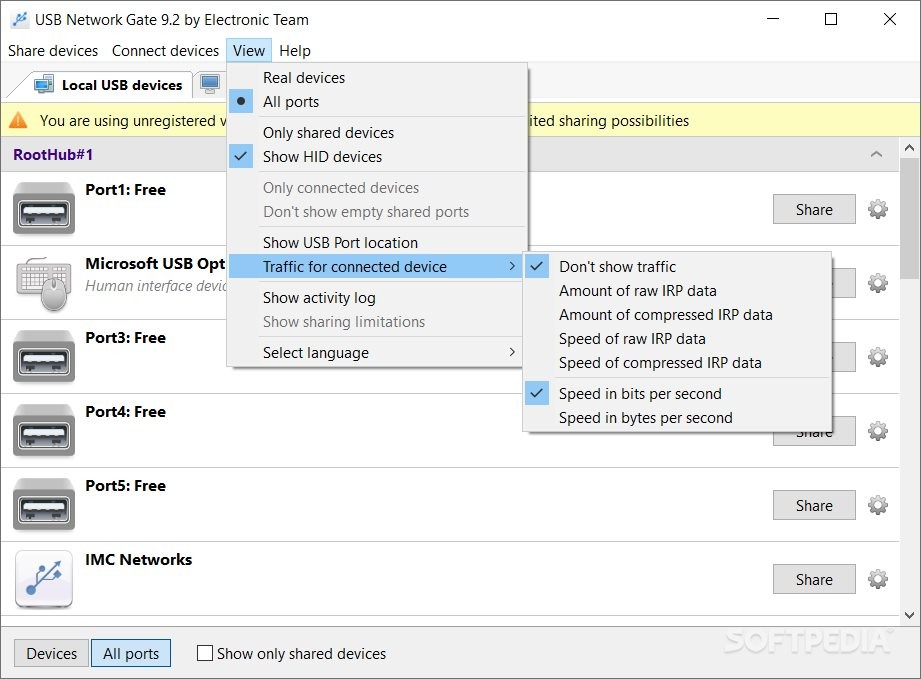Choose Speed in bits per second
The width and height of the screenshot is (921, 679).
[677, 394]
